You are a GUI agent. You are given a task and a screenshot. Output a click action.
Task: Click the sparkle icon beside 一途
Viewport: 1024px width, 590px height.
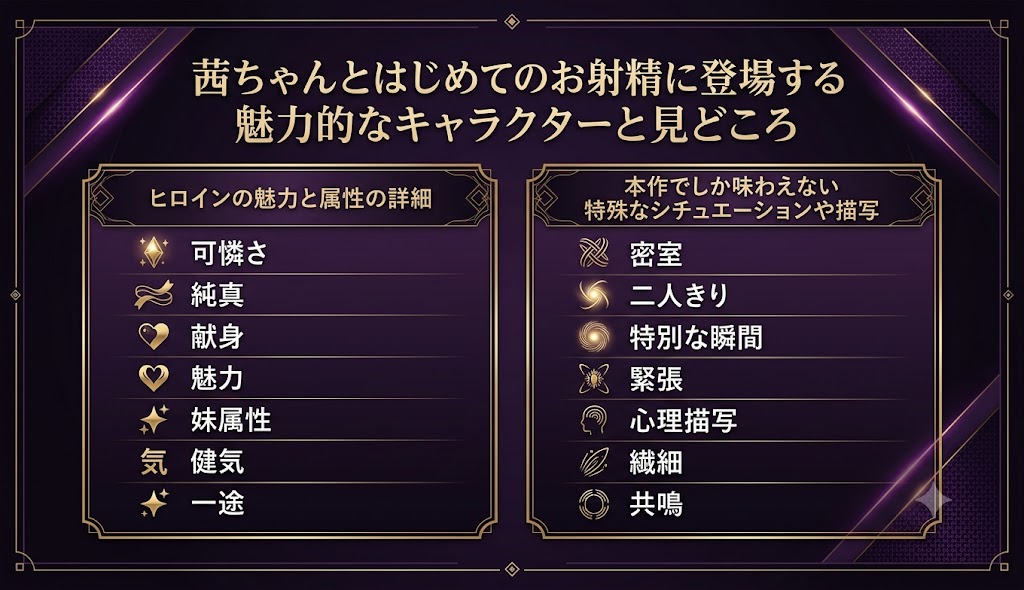pos(154,503)
